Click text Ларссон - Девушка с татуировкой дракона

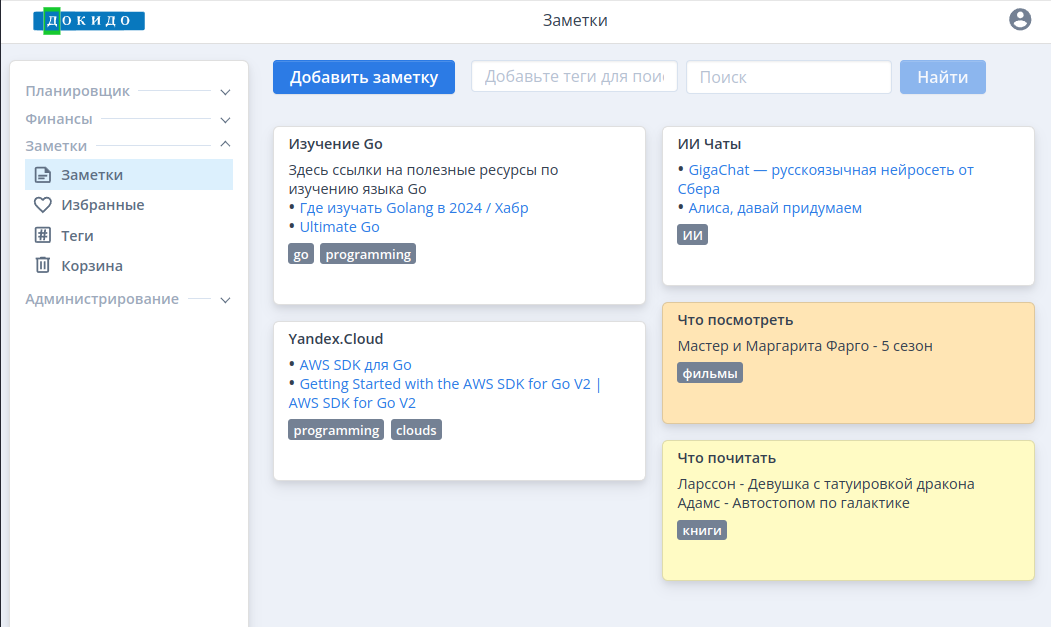826,484
